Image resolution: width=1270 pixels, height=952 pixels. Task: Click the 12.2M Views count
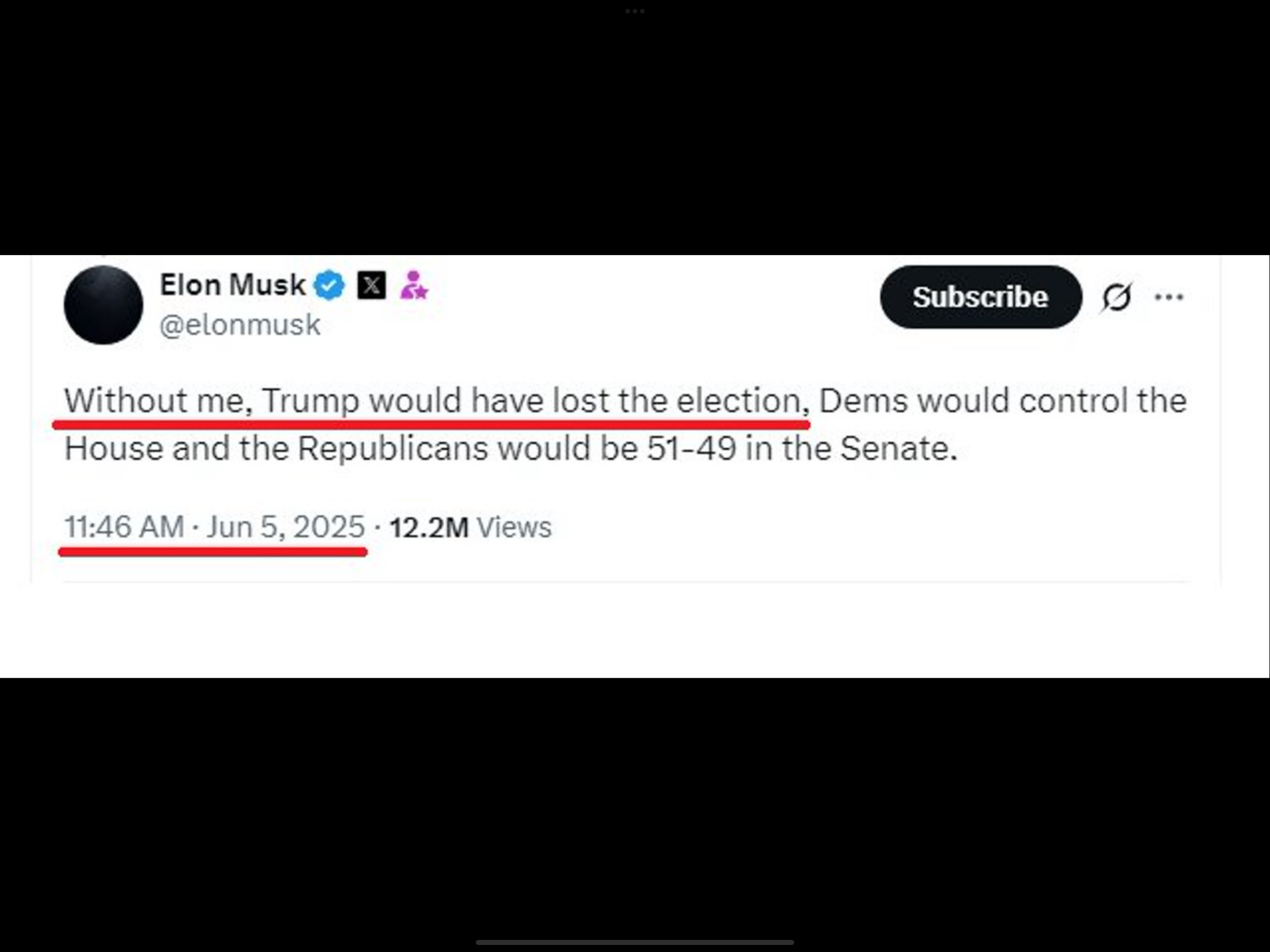[470, 527]
